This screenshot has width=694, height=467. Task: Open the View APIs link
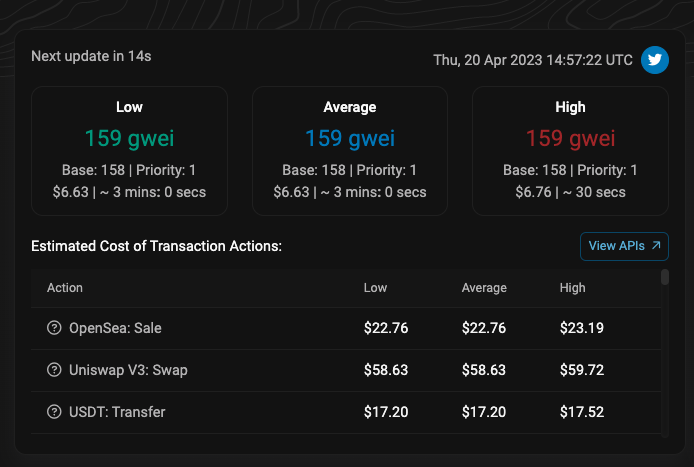coord(624,246)
